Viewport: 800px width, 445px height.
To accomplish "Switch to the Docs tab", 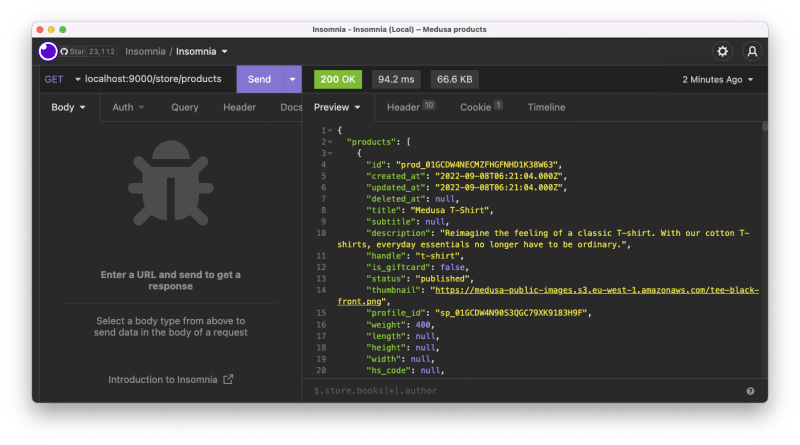I will [291, 107].
